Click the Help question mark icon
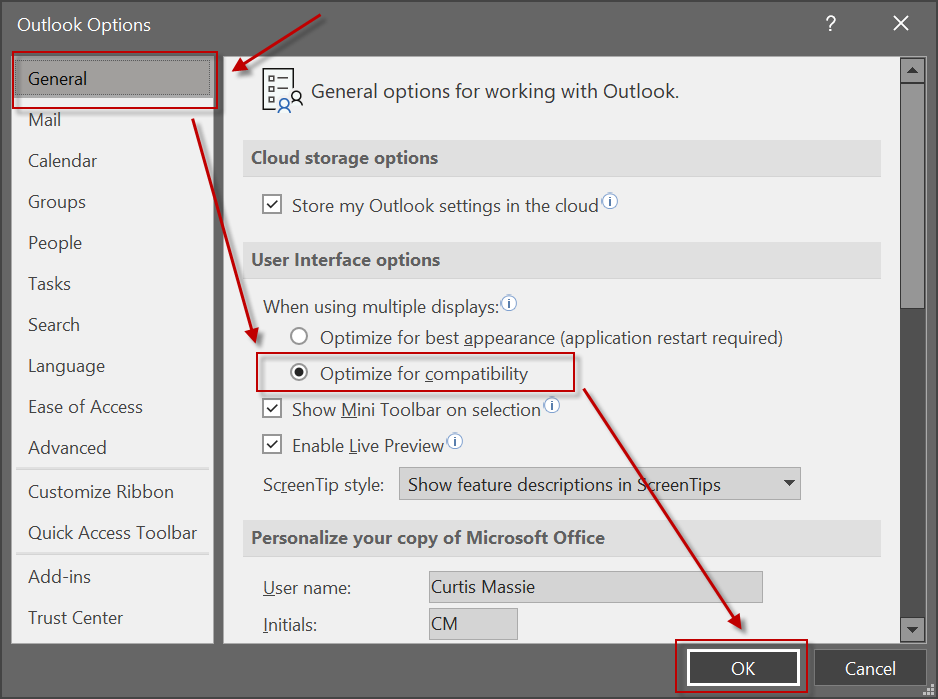This screenshot has height=699, width=938. pos(830,23)
